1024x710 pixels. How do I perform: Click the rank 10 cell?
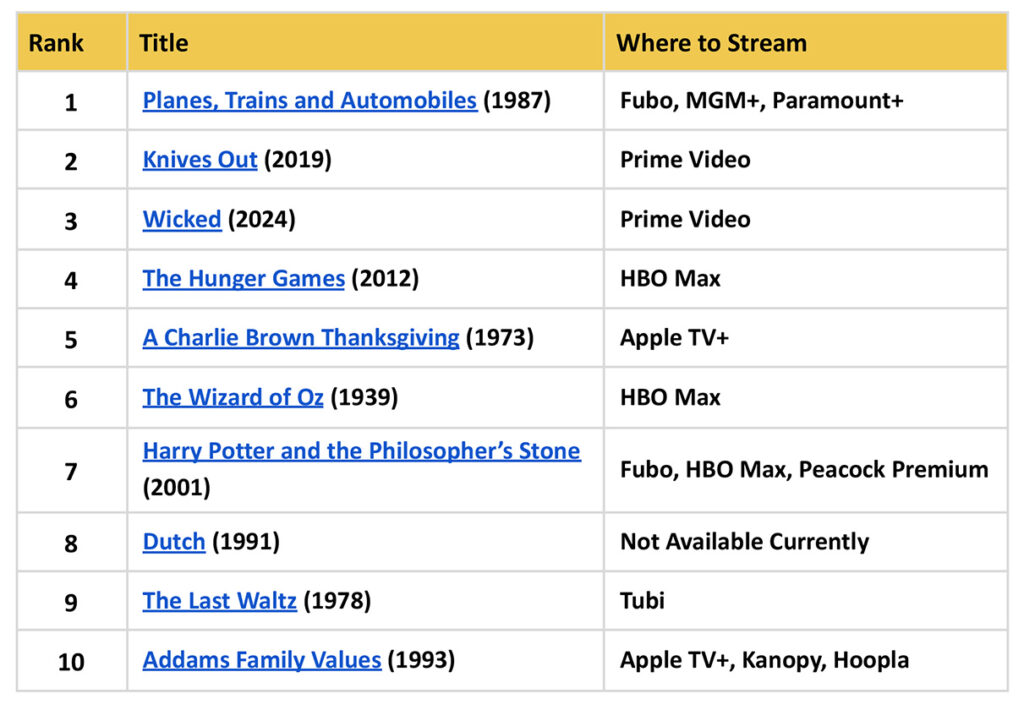pyautogui.click(x=71, y=661)
